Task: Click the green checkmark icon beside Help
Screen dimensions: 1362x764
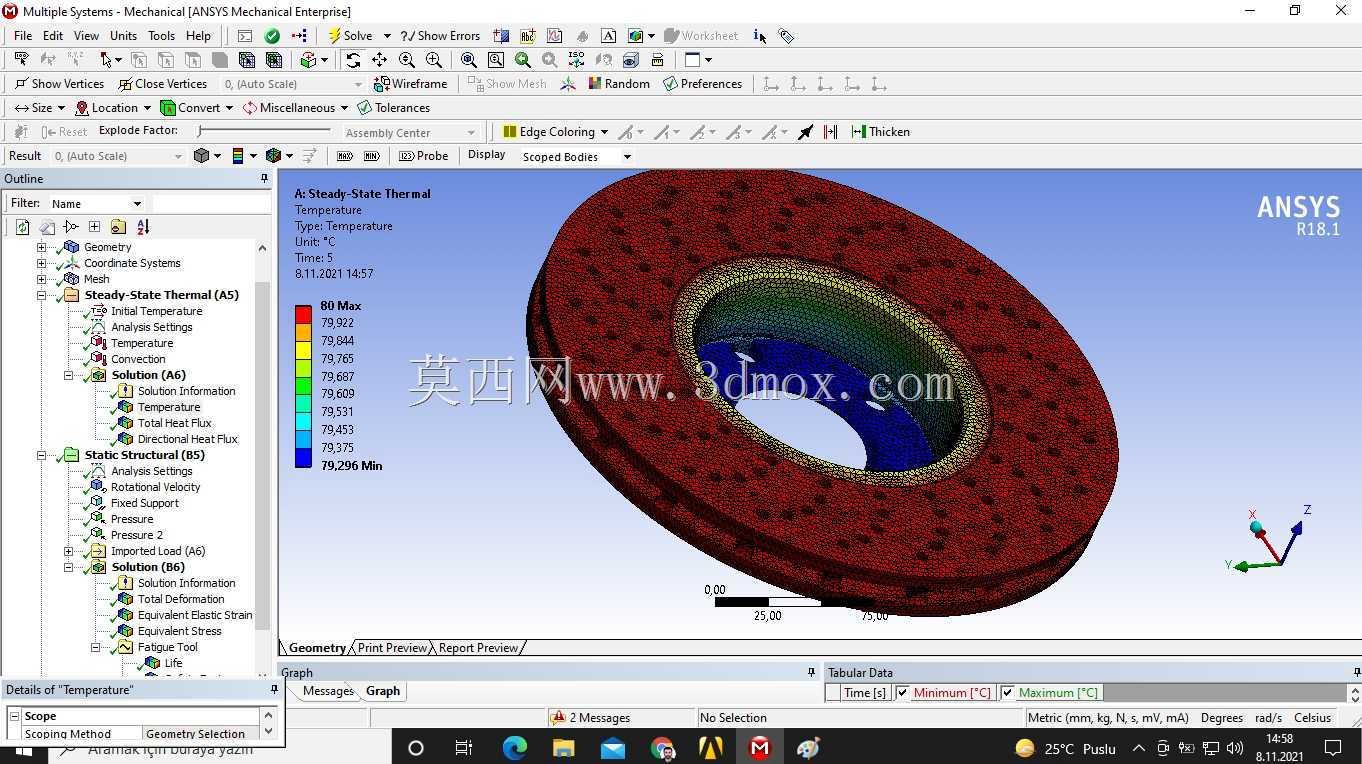Action: (272, 35)
